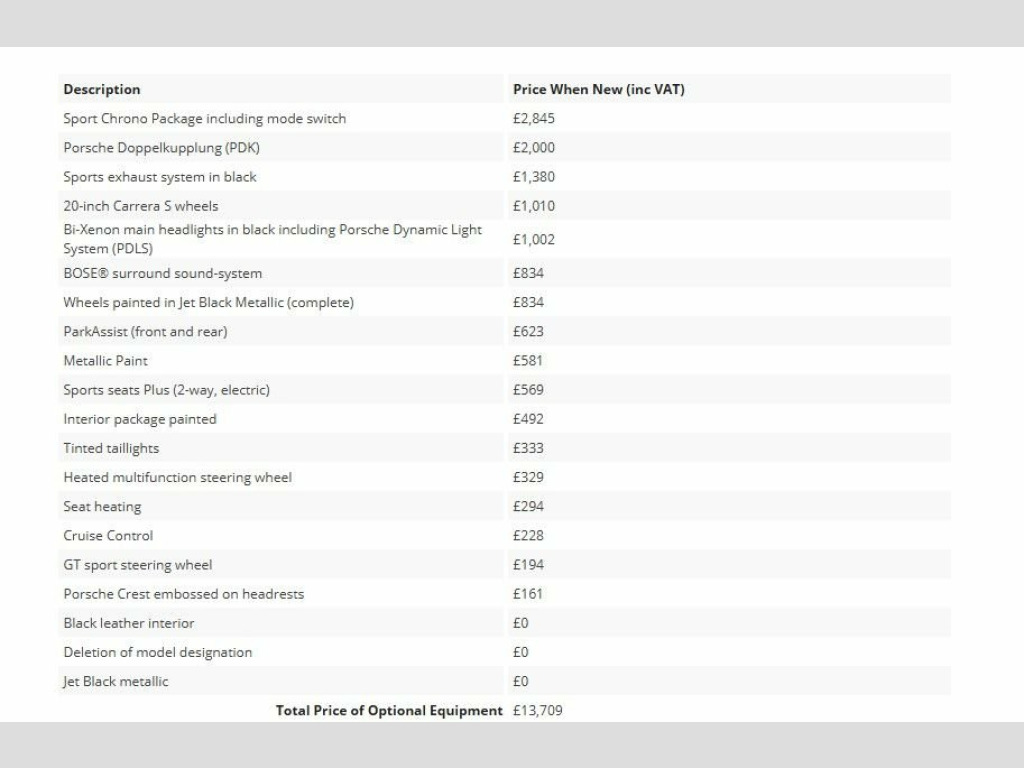Screen dimensions: 1024x768
Task: Click the ParkAssist (front and rear) entry
Action: click(x=145, y=331)
